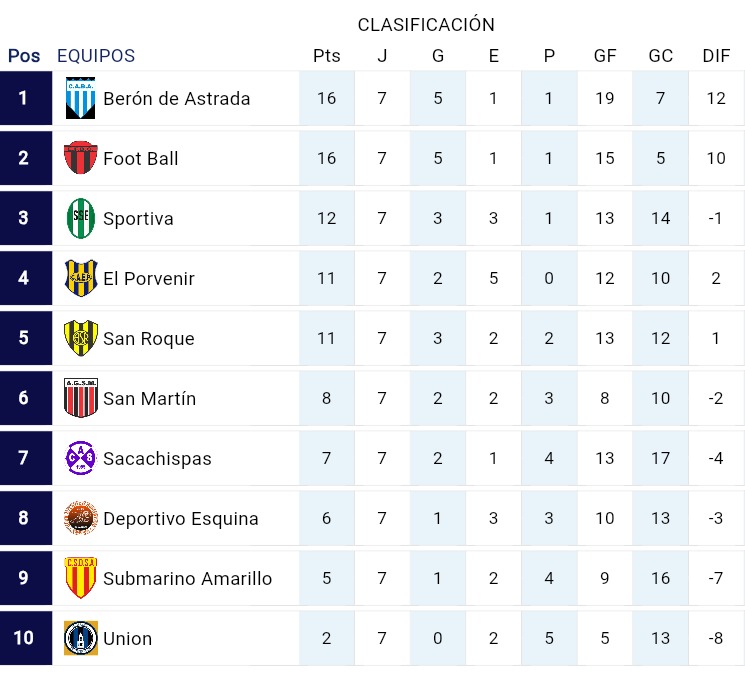Screen dimensions: 745x676
Task: Click the Deportivo Esquina team name
Action: (181, 518)
